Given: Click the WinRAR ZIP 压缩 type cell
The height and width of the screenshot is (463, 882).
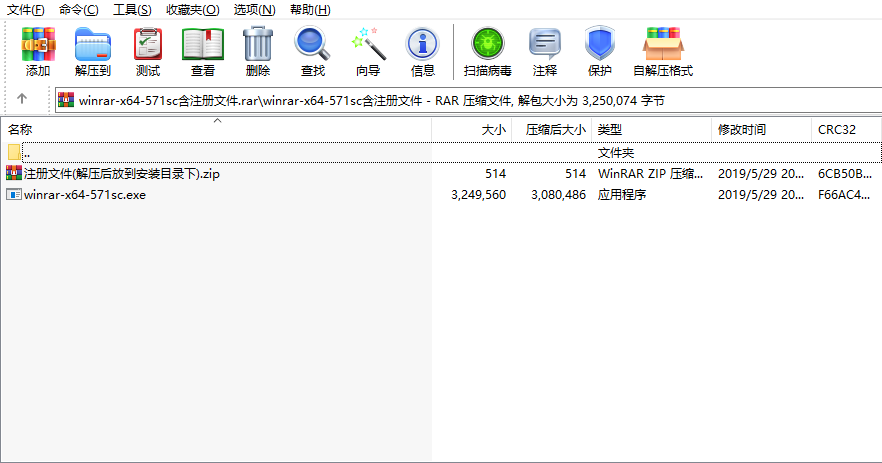Looking at the screenshot, I should tap(650, 174).
